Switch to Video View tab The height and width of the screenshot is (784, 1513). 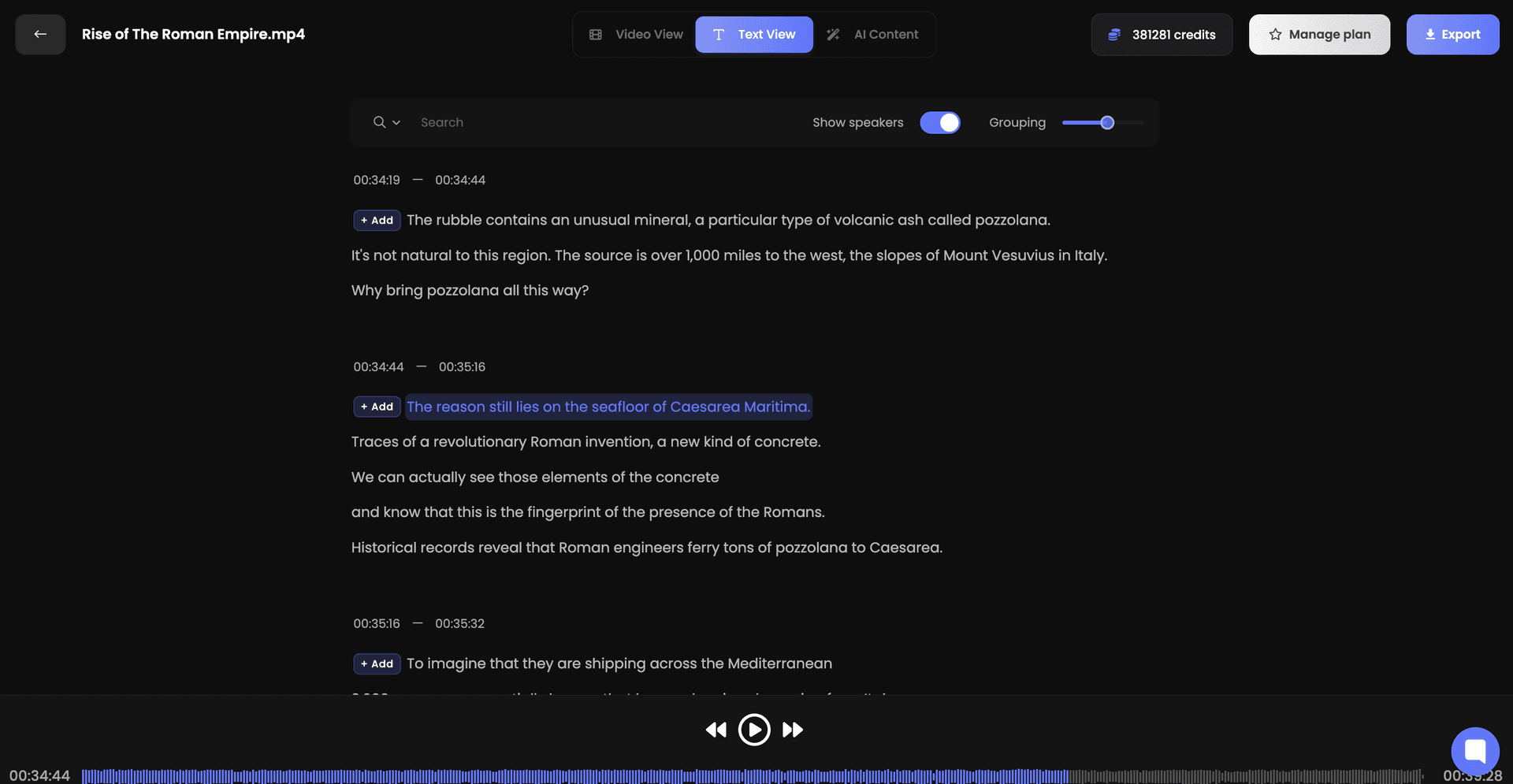[636, 35]
